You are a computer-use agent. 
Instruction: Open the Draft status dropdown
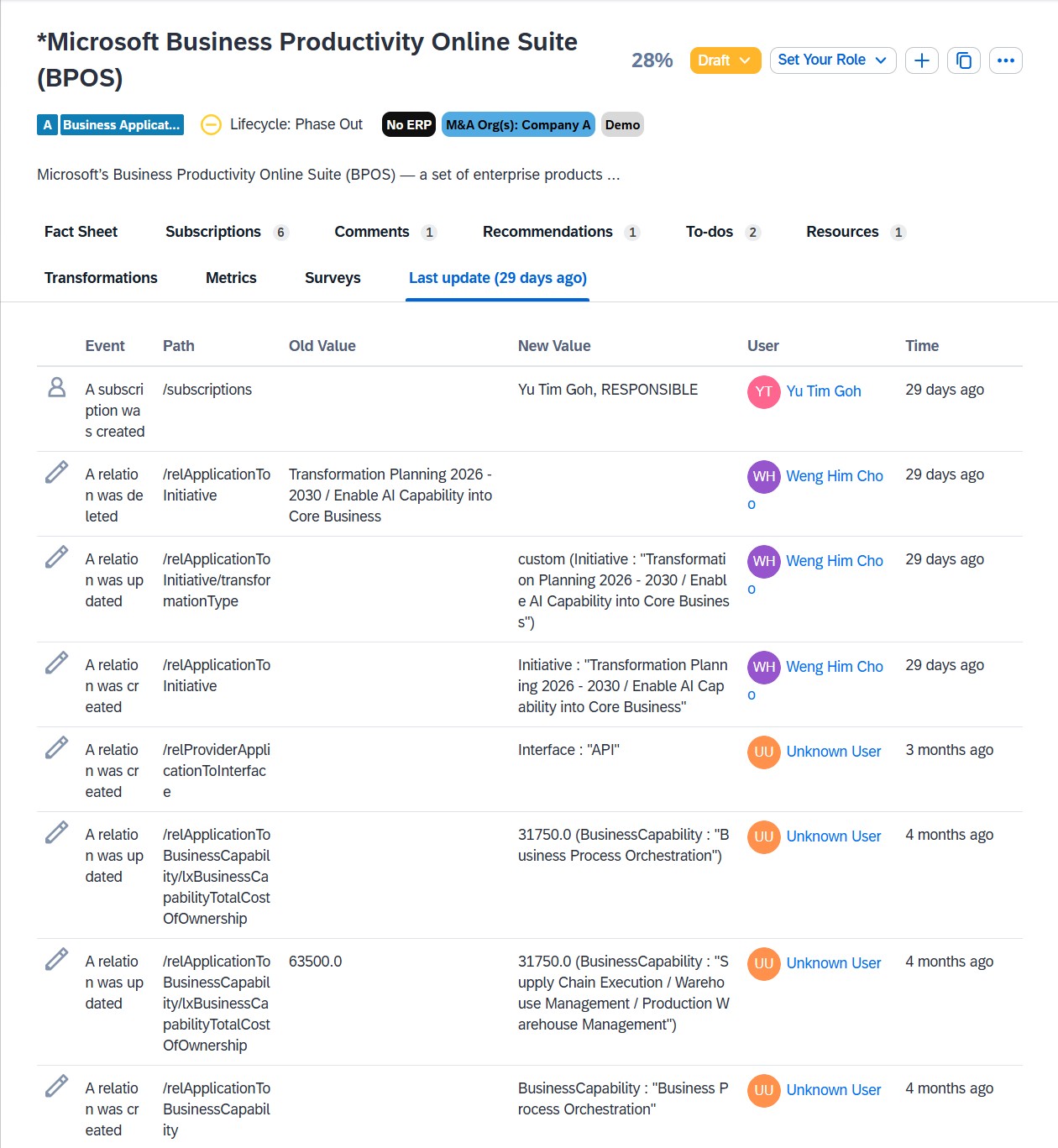[x=725, y=60]
